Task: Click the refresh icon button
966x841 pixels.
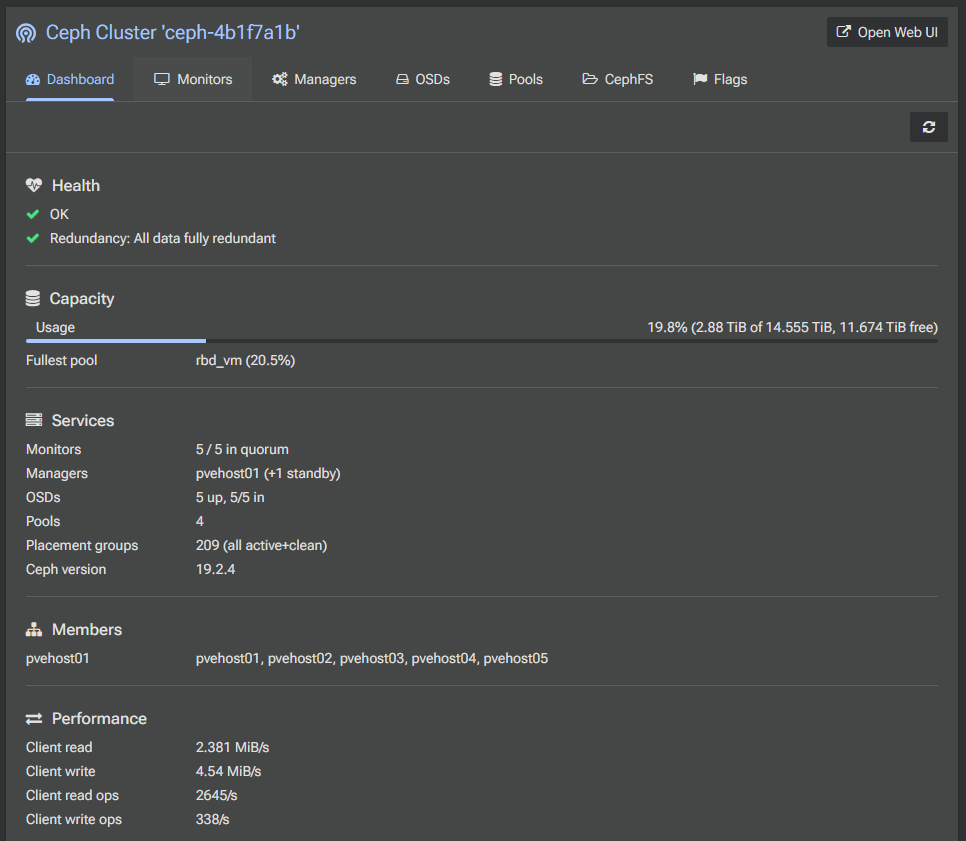Action: coord(928,127)
